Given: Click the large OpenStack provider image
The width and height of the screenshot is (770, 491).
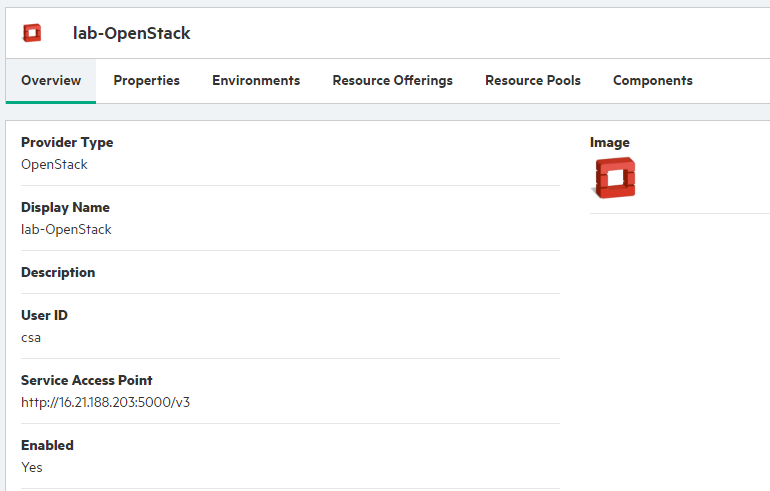Looking at the screenshot, I should tap(613, 178).
